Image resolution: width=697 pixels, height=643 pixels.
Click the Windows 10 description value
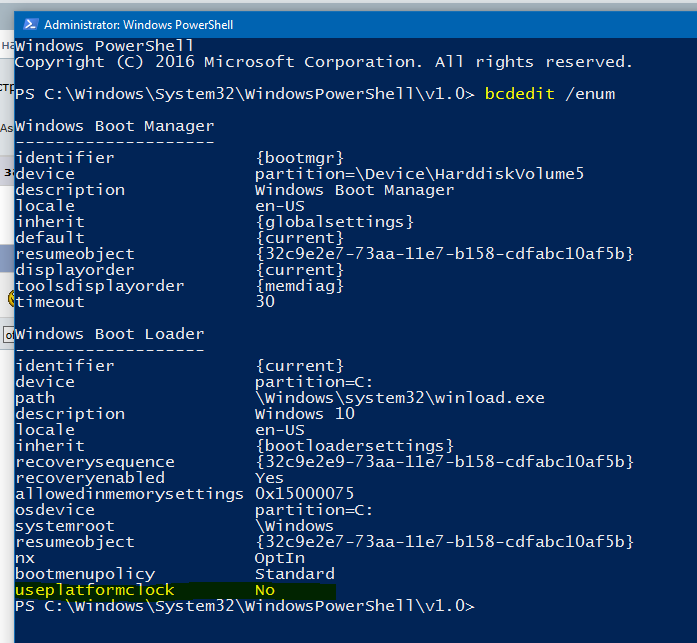click(299, 414)
